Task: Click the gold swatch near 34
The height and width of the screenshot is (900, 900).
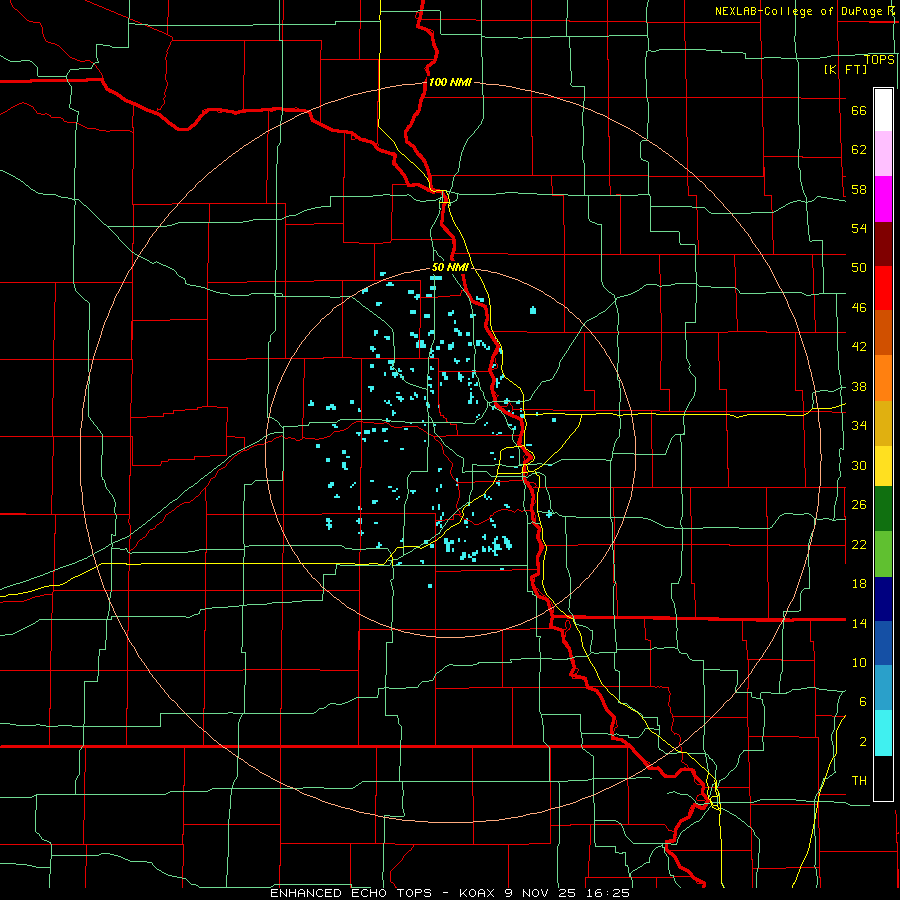Action: pyautogui.click(x=883, y=423)
